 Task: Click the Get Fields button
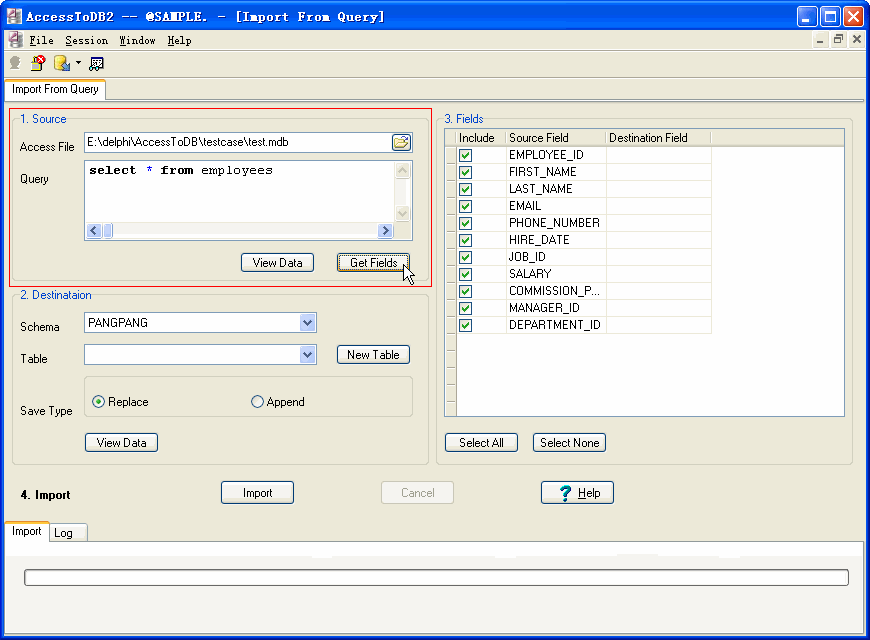(x=373, y=263)
